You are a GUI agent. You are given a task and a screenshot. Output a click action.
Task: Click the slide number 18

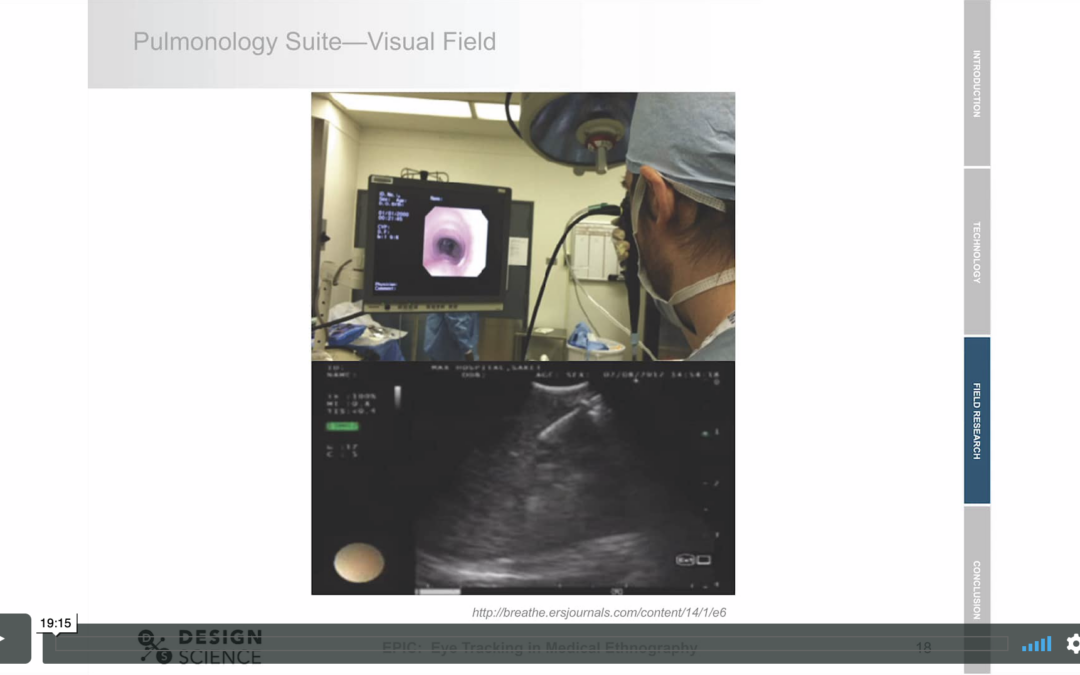click(923, 647)
